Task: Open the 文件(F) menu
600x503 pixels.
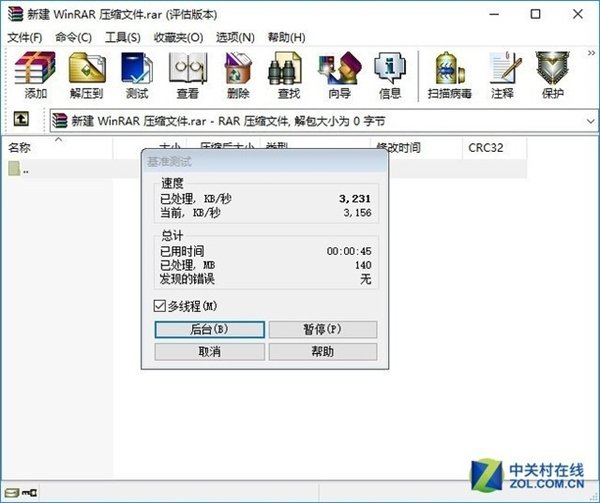Action: [25, 37]
